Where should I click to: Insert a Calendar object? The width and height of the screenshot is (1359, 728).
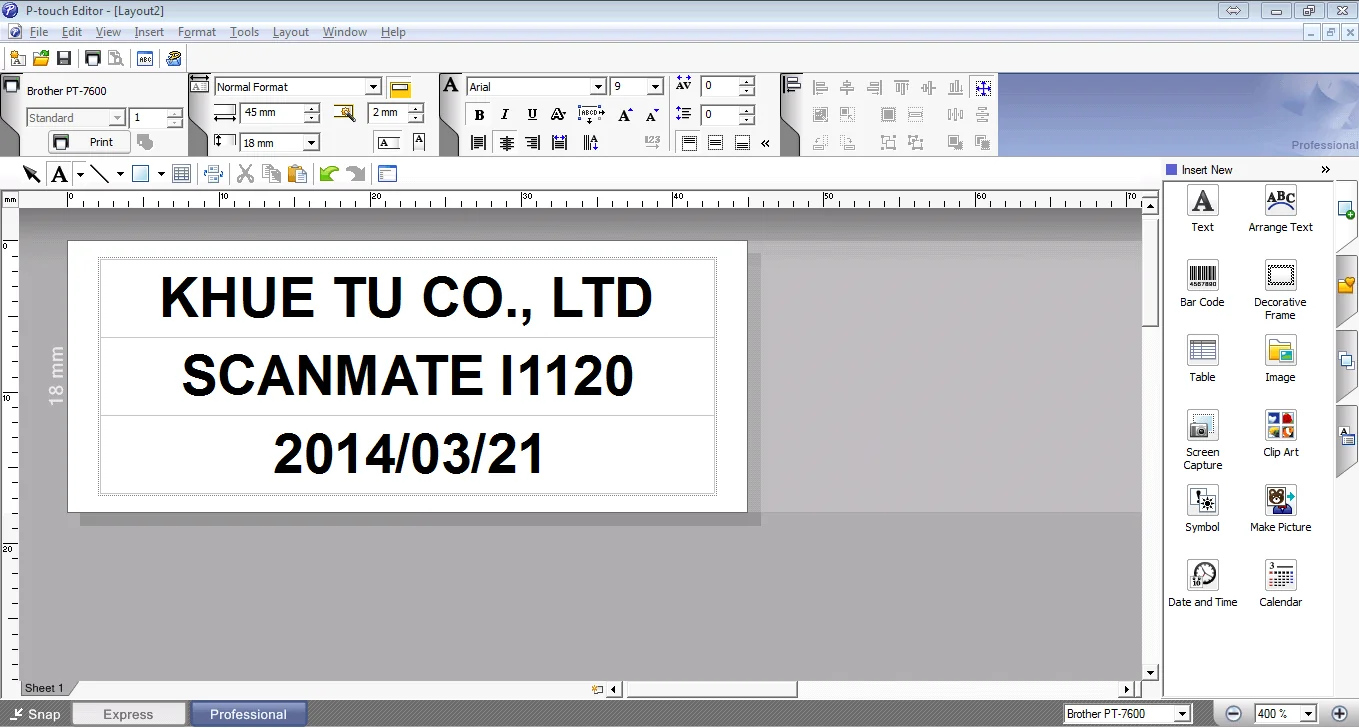coord(1280,576)
